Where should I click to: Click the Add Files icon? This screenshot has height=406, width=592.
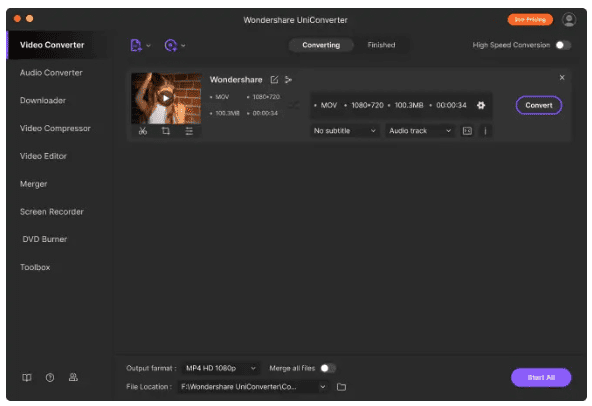click(x=136, y=45)
